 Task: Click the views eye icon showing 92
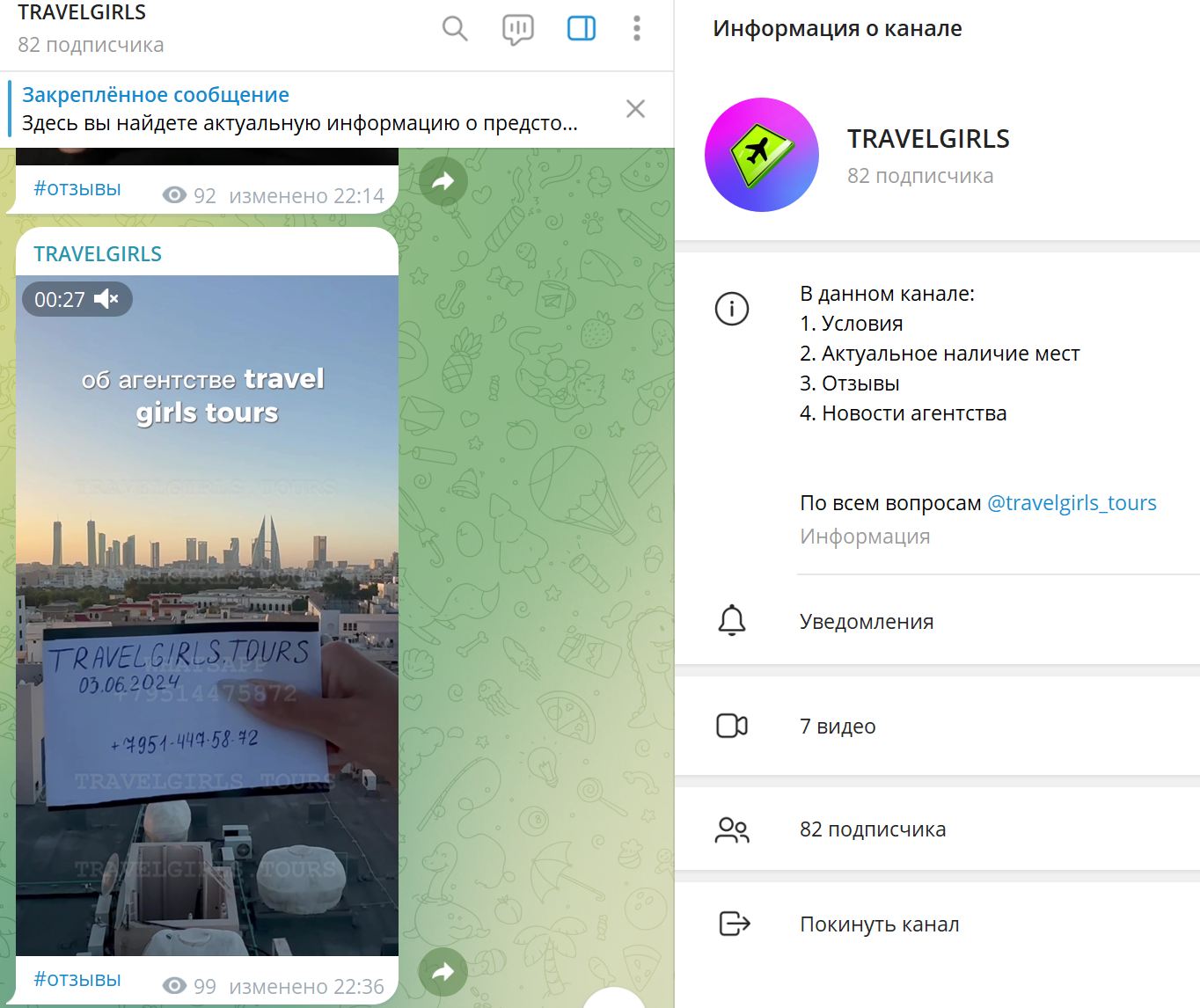point(174,194)
